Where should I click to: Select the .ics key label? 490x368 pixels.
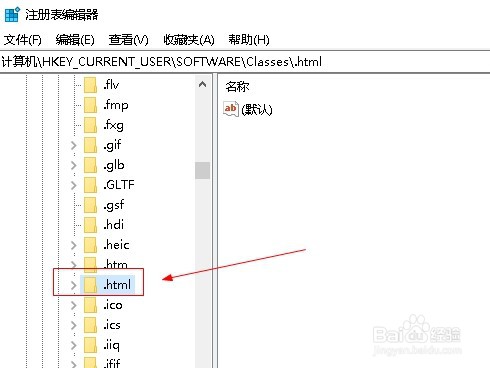click(x=112, y=325)
